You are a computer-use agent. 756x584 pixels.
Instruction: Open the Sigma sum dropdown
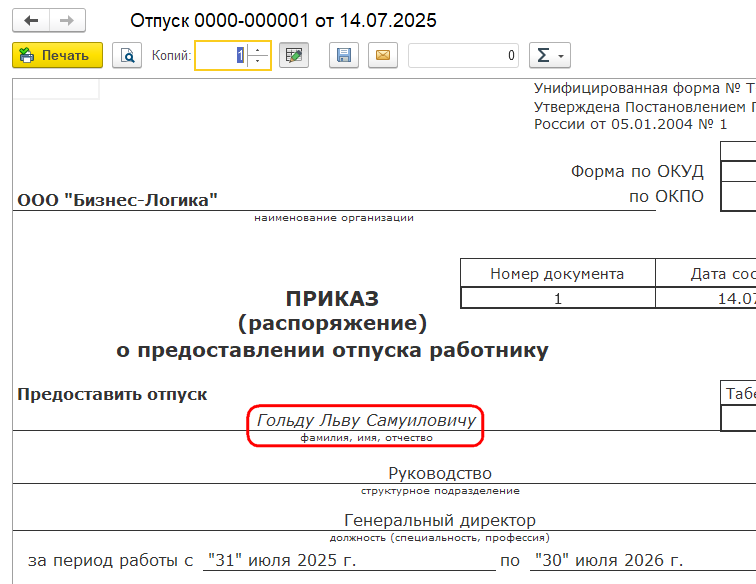click(550, 55)
